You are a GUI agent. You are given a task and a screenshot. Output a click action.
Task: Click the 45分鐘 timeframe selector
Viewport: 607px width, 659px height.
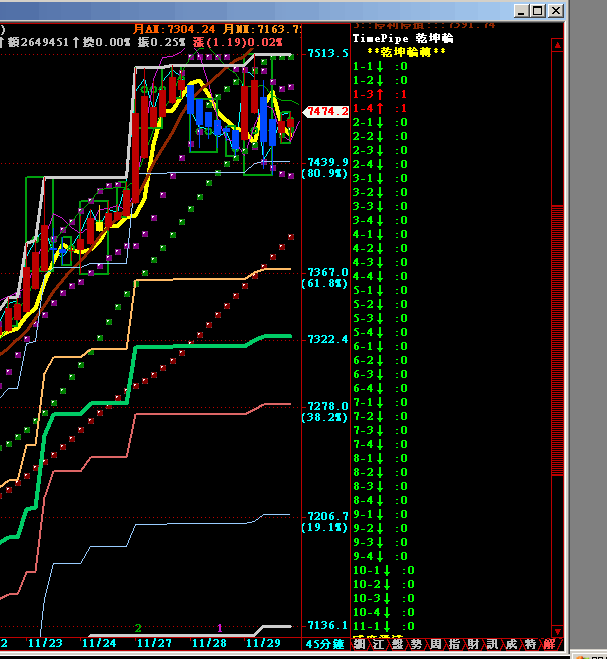pyautogui.click(x=325, y=643)
